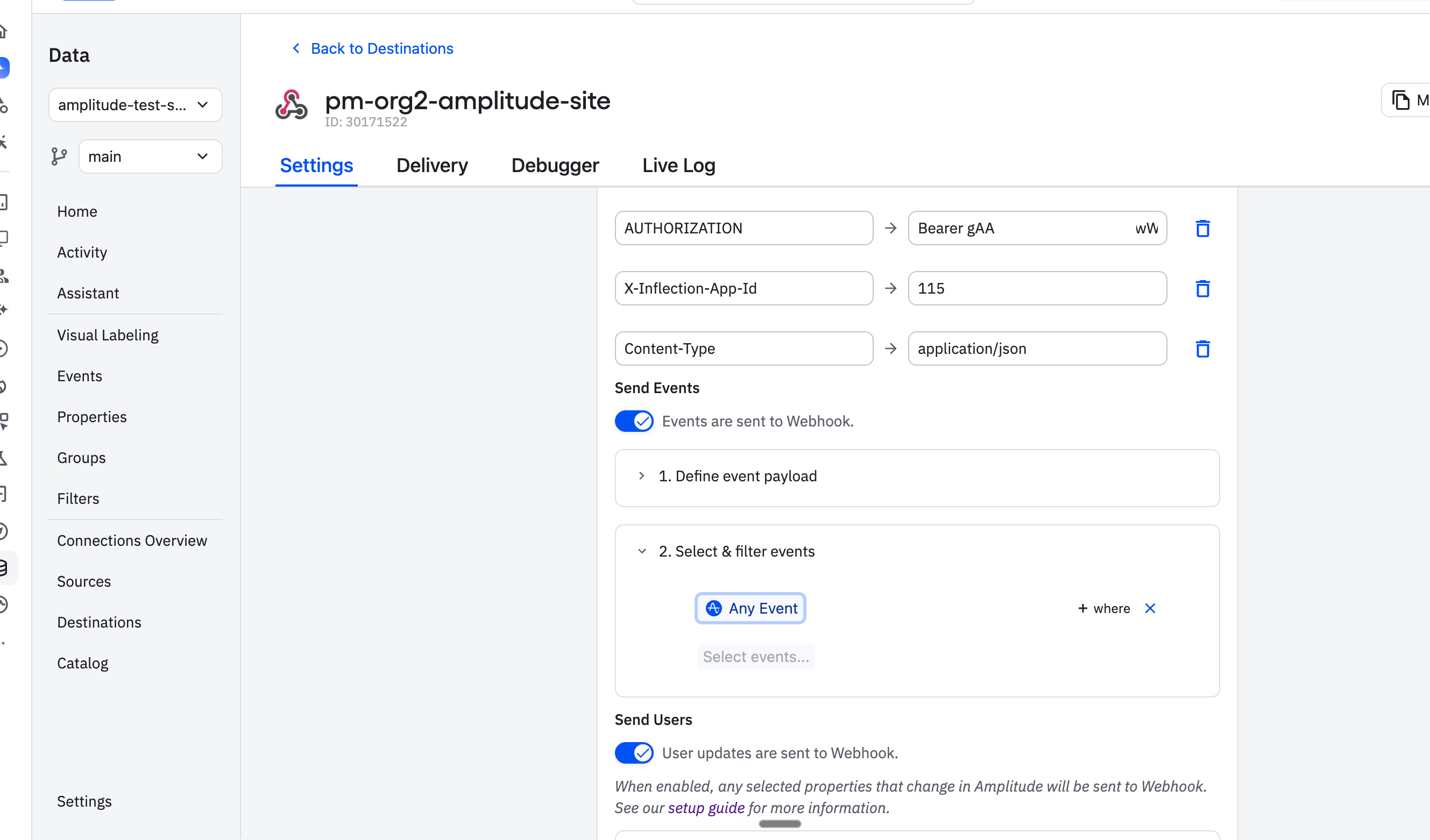Open Properties in Data sidebar
The width and height of the screenshot is (1430, 840).
point(92,417)
